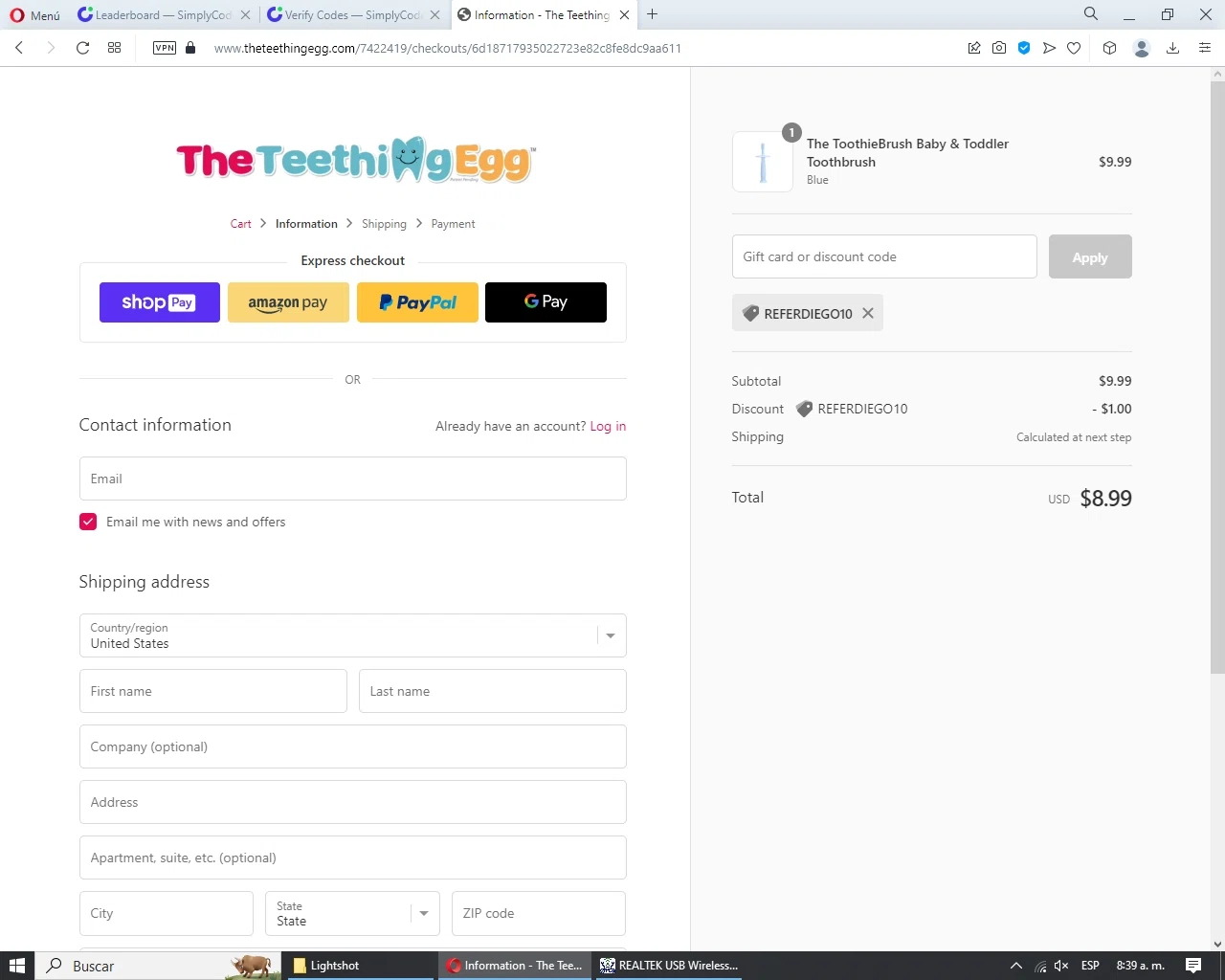Go forward to next page

[x=51, y=48]
